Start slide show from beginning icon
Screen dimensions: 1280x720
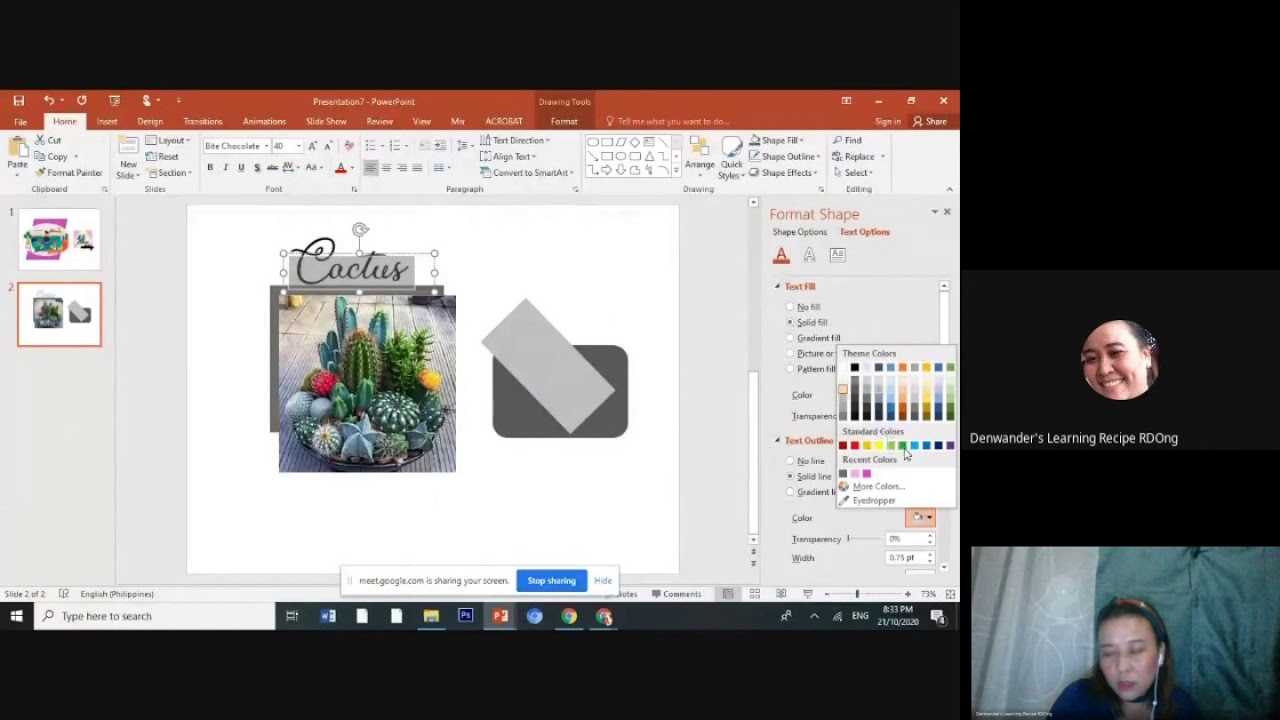(114, 101)
